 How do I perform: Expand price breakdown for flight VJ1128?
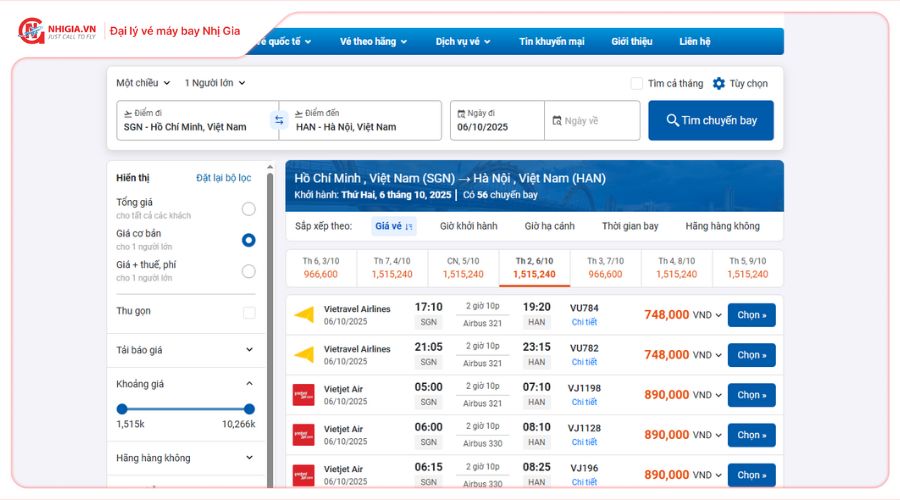pos(718,435)
